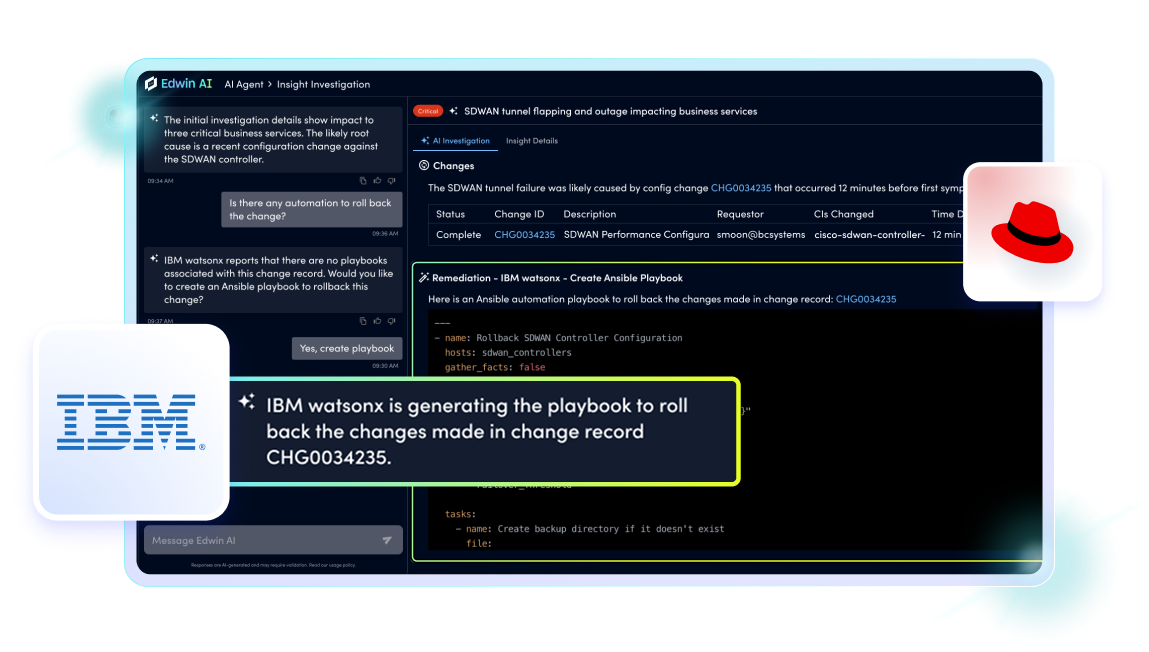
Task: Copy the IBM watsonx playbooks response
Action: (363, 321)
